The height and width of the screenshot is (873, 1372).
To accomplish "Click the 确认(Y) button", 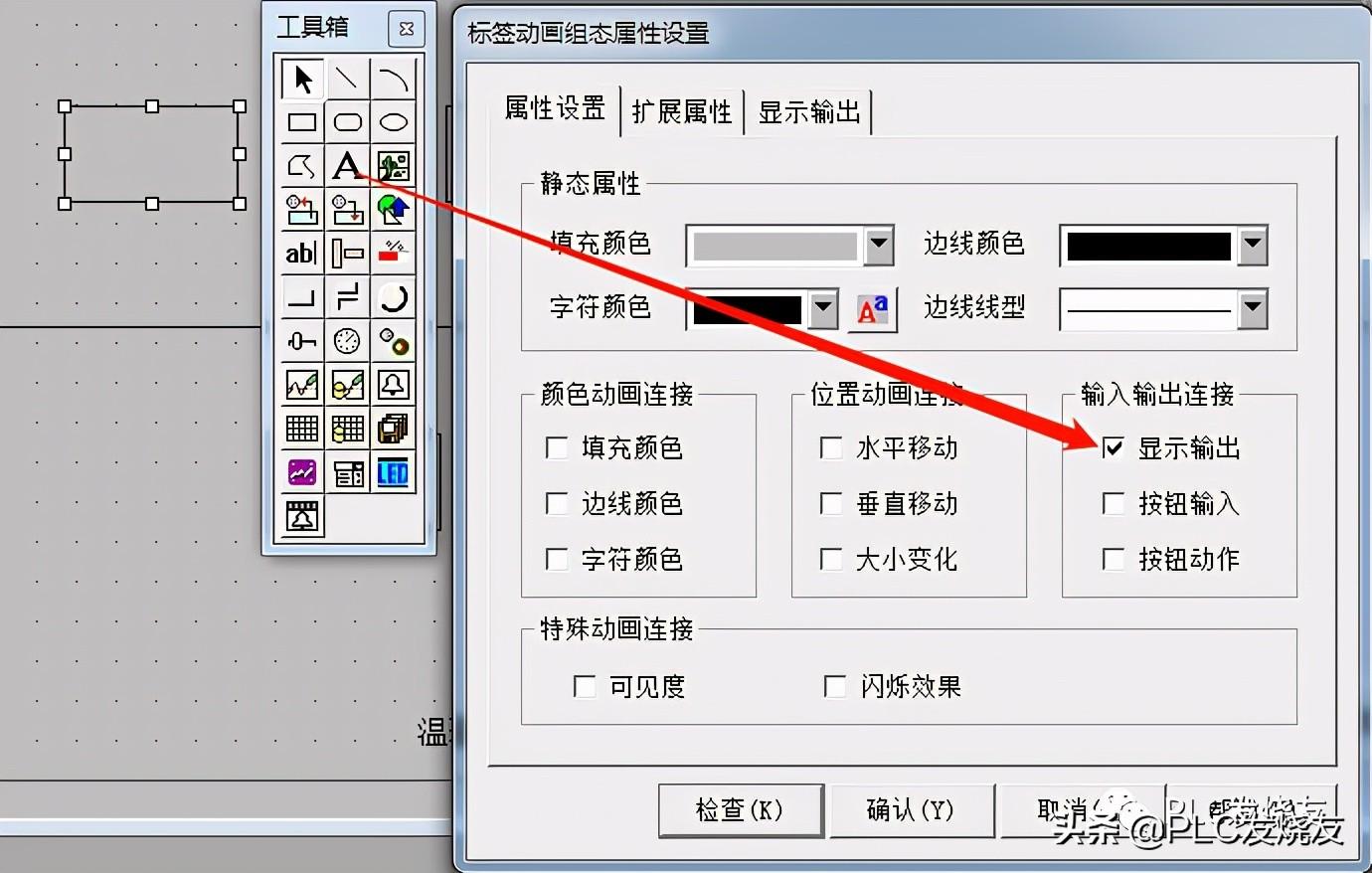I will click(x=912, y=810).
